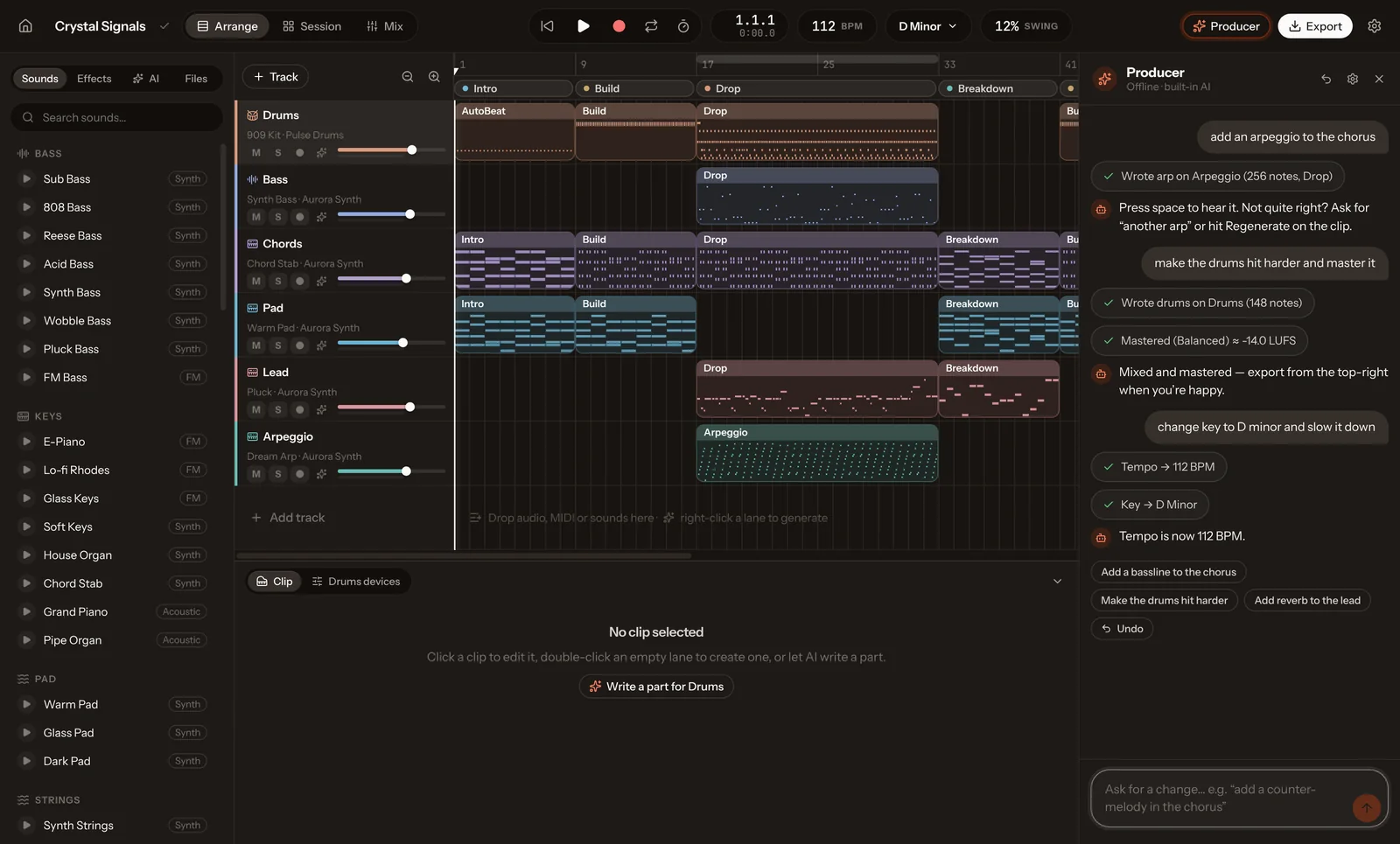The width and height of the screenshot is (1400, 844).
Task: Toggle loop playback in the transport
Action: pyautogui.click(x=651, y=26)
